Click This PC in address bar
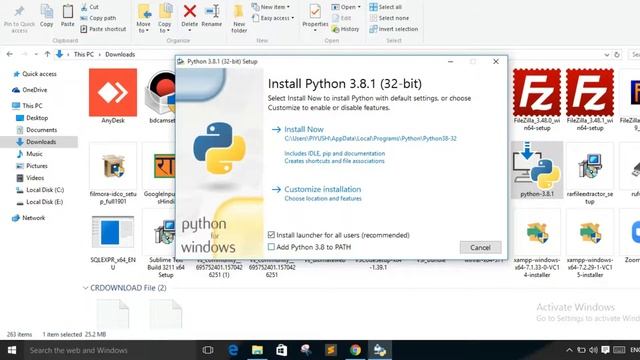 click(x=84, y=54)
